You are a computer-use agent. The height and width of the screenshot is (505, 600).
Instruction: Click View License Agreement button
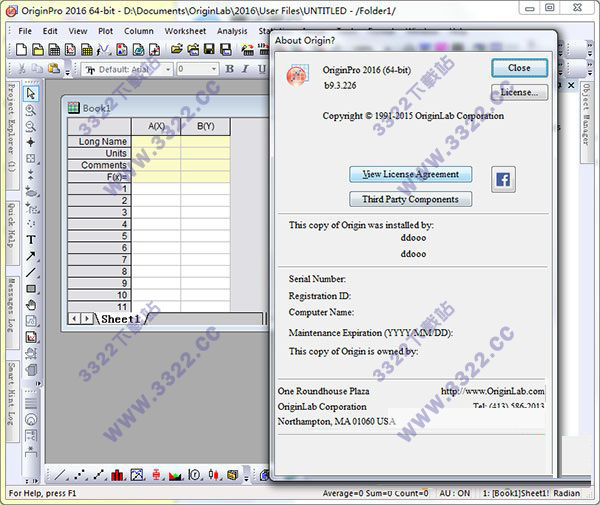pos(410,174)
